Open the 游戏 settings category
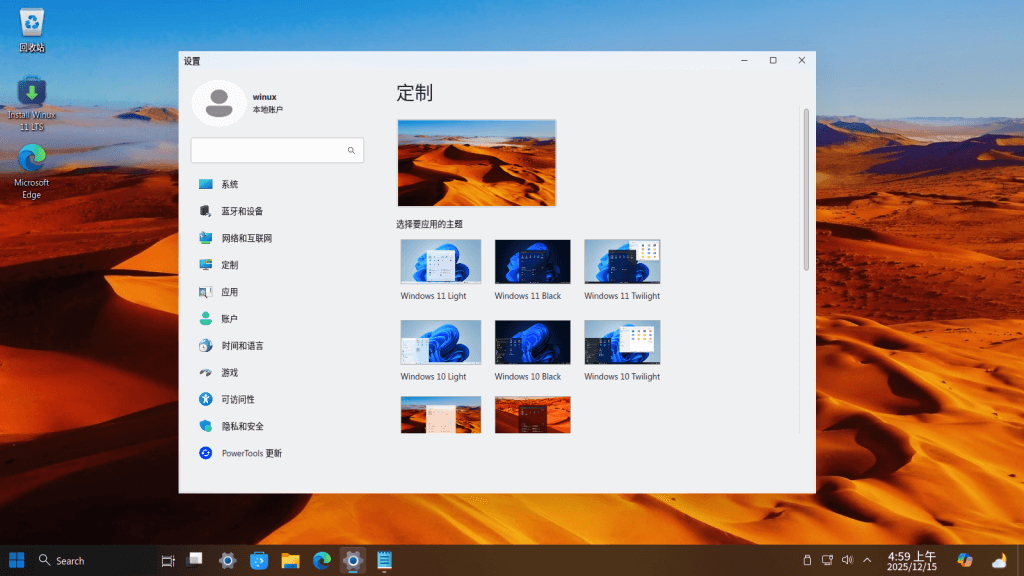This screenshot has width=1024, height=576. pos(277,372)
